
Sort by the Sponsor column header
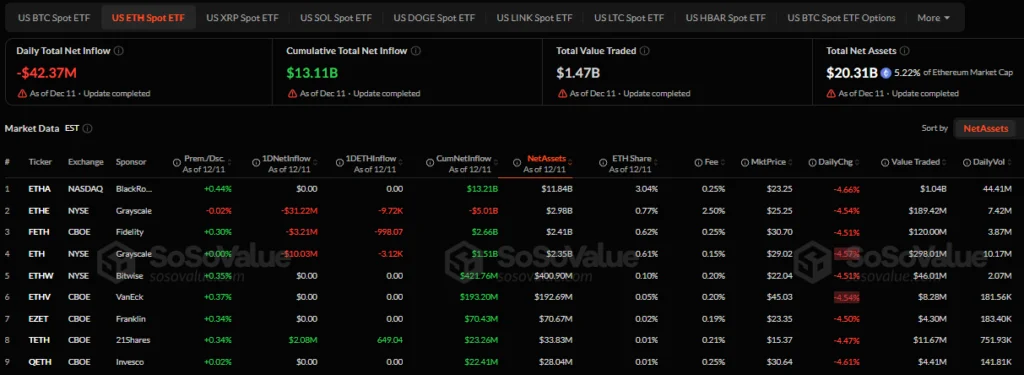131,161
